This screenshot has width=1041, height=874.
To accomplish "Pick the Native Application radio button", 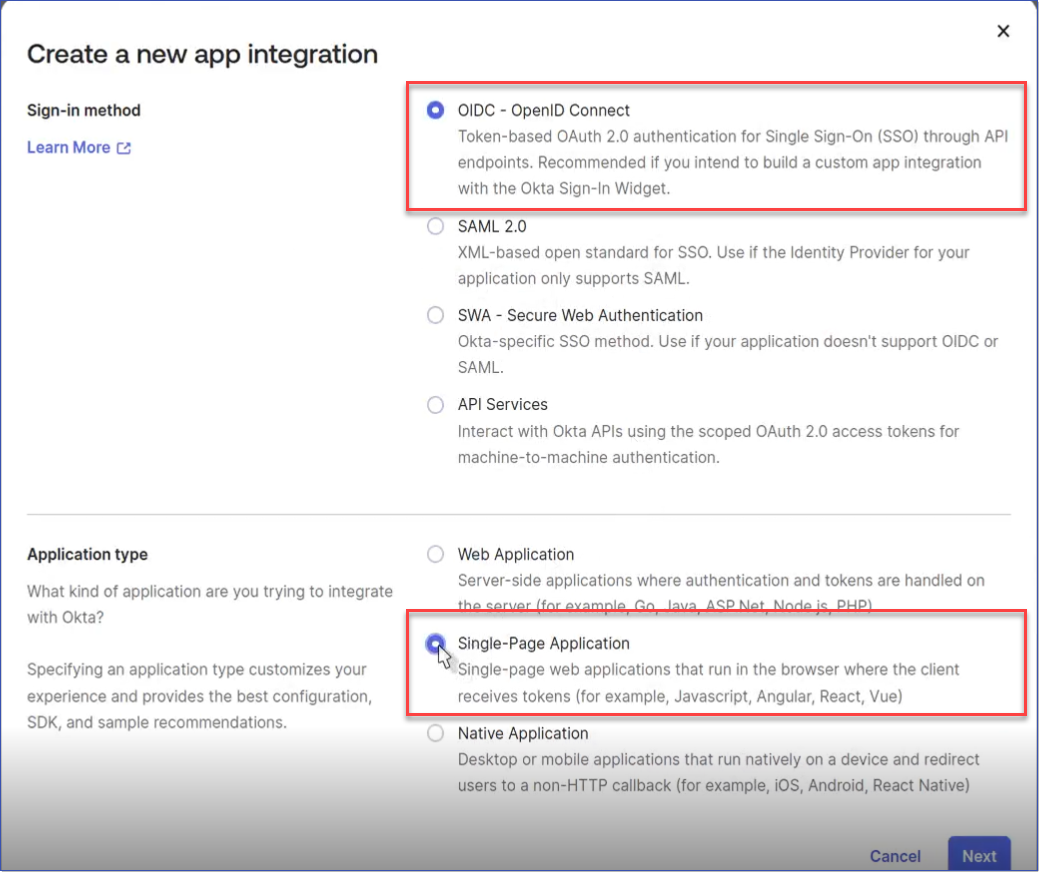I will click(436, 733).
